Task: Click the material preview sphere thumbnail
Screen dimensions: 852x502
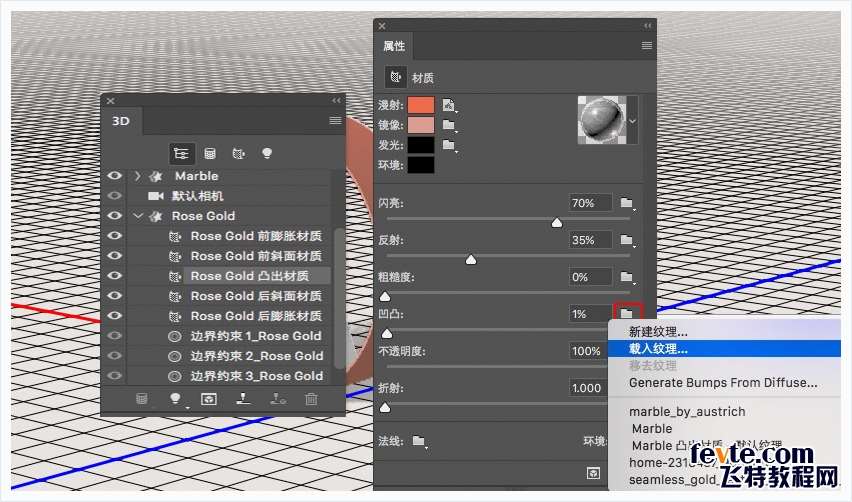Action: click(602, 120)
